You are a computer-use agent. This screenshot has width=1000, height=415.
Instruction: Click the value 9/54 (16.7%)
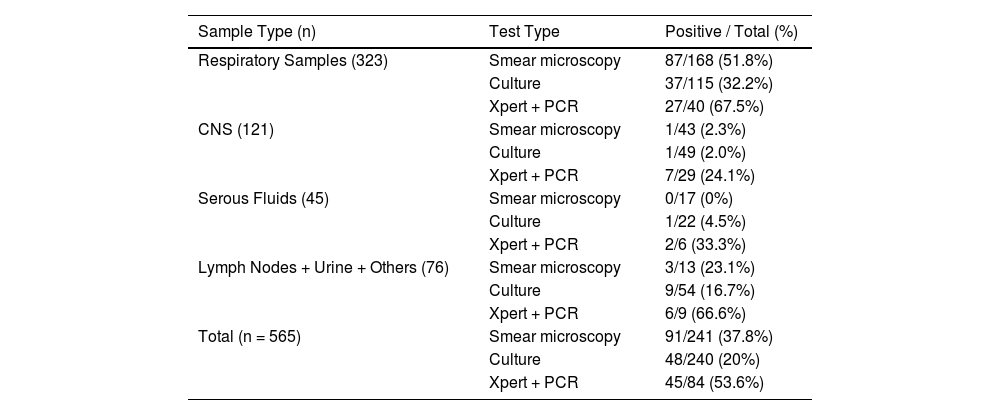(x=710, y=291)
